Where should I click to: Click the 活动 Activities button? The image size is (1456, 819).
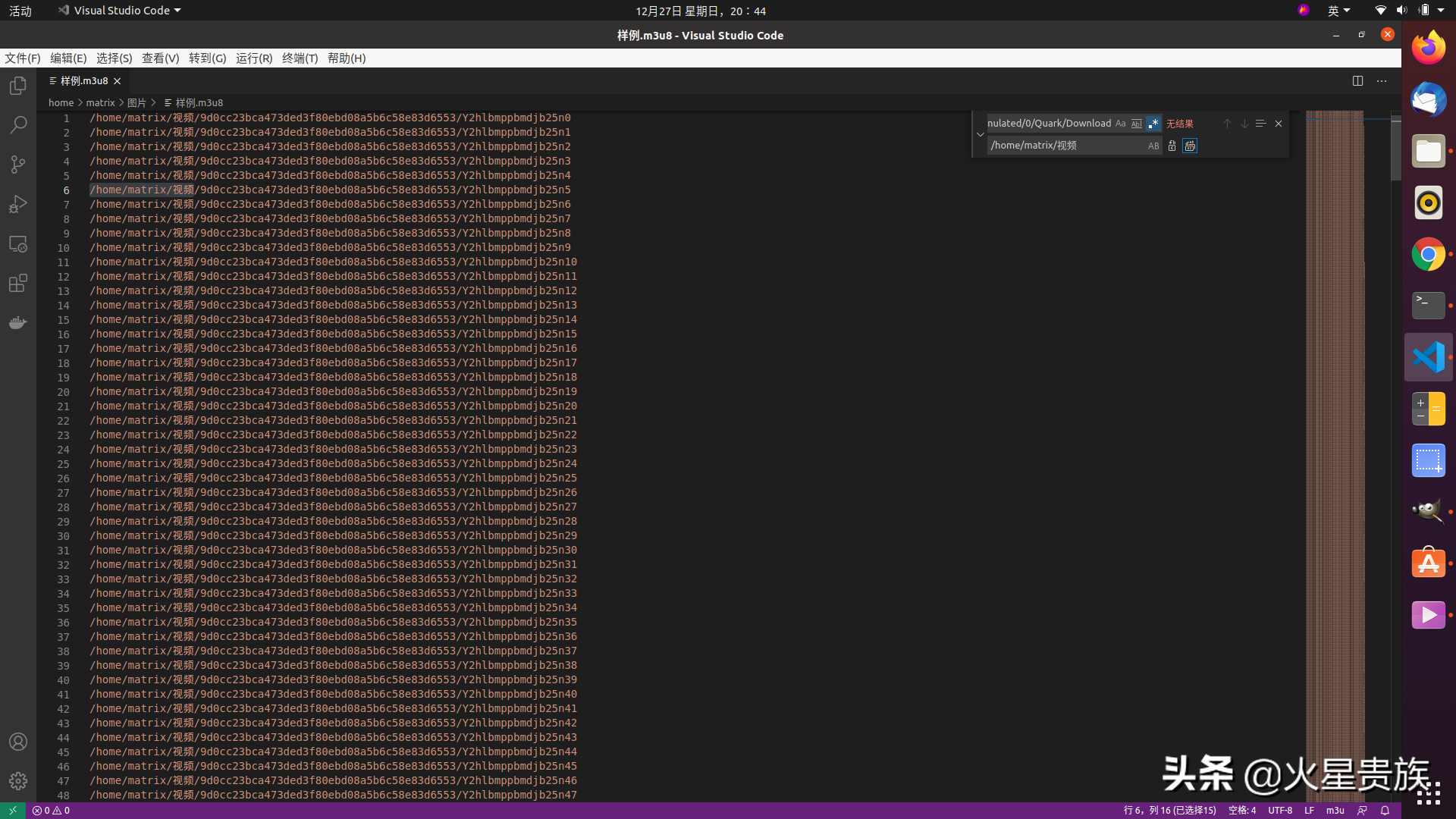click(20, 11)
